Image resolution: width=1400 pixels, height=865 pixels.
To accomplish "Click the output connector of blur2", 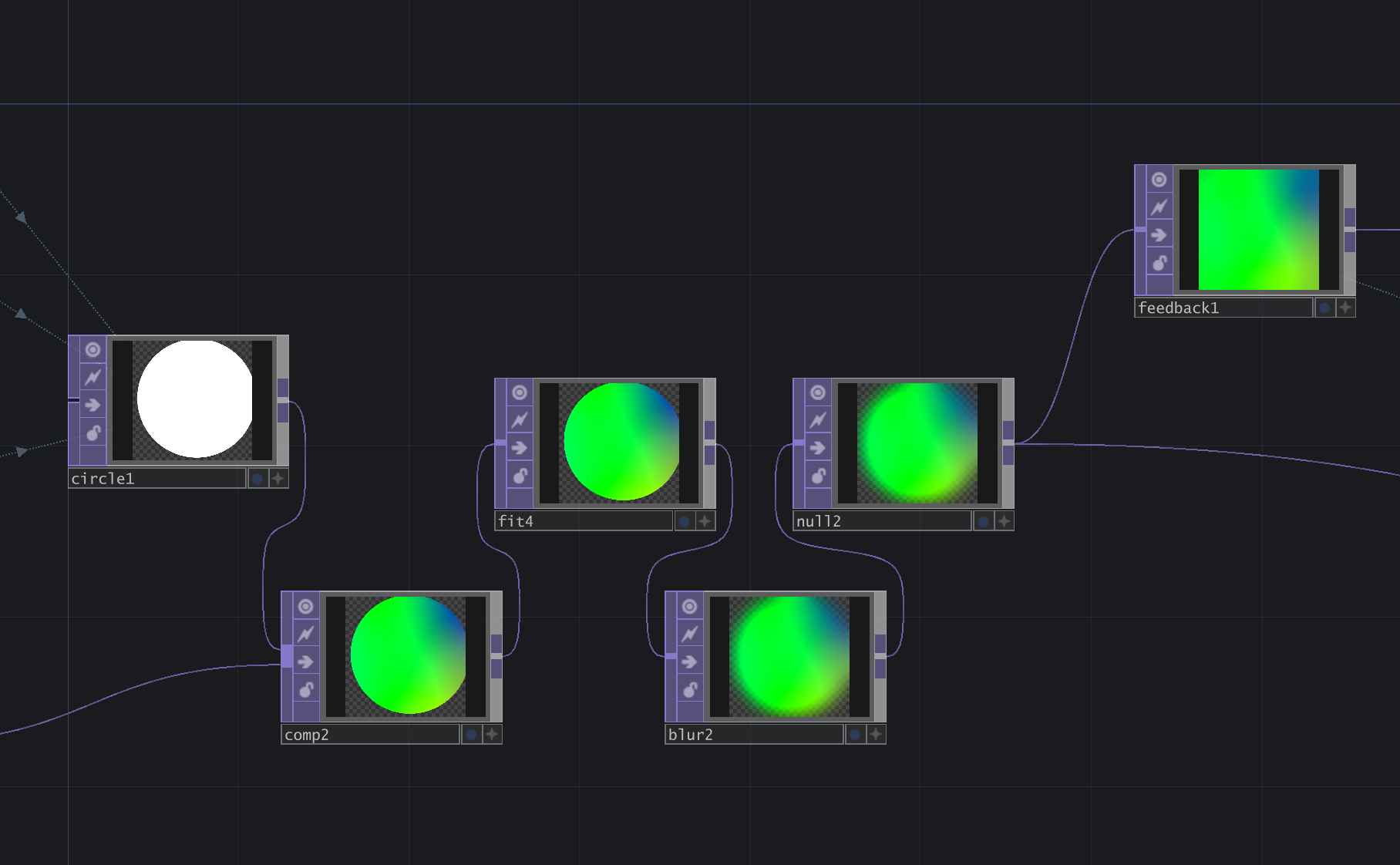I will [880, 656].
